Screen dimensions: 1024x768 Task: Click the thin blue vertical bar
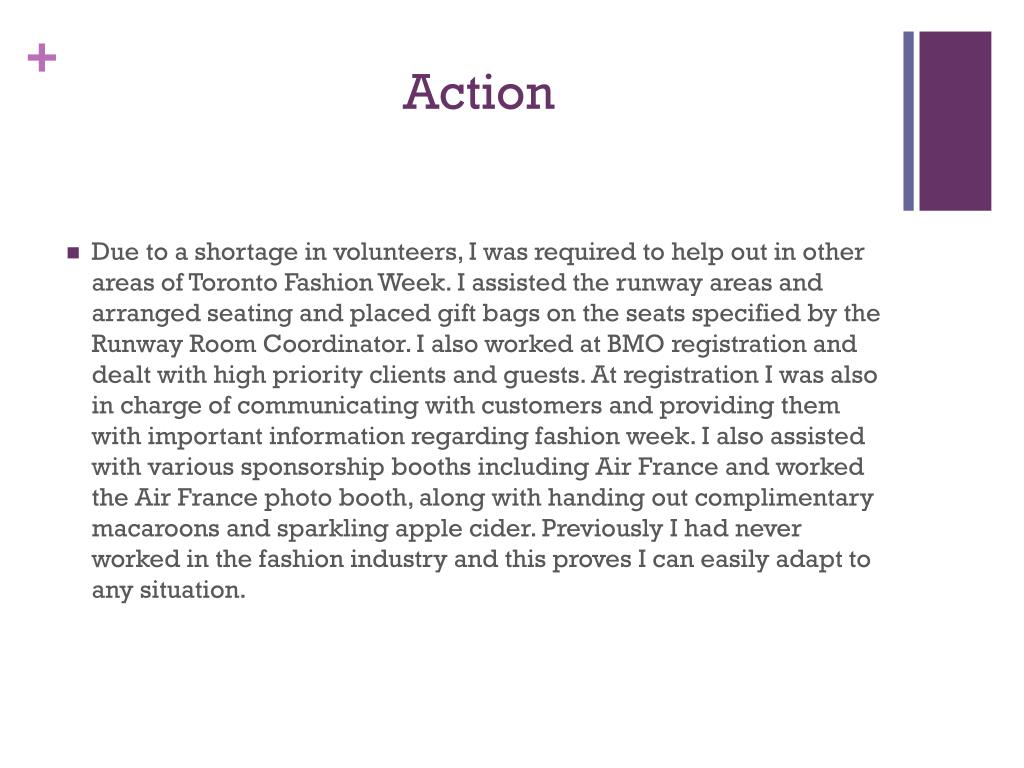908,121
